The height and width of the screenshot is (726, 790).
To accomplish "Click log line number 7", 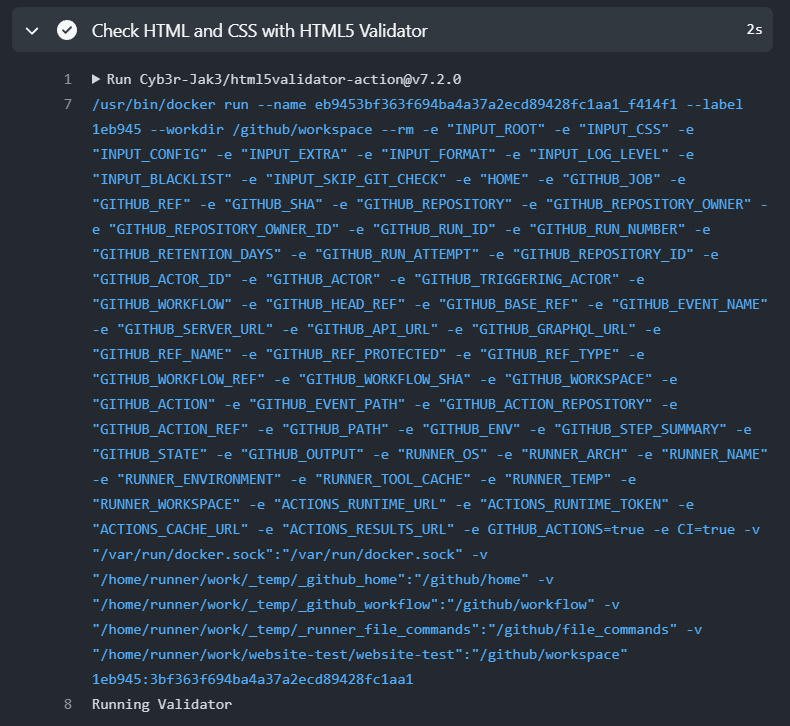I will (x=68, y=104).
